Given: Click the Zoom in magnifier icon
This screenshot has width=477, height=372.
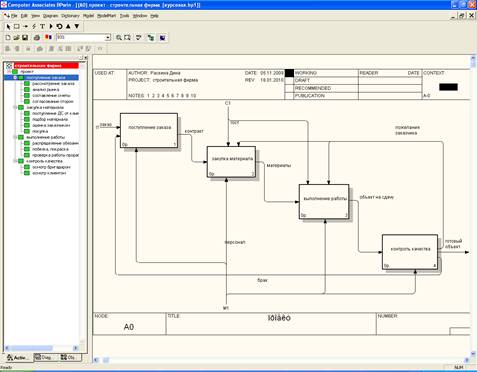Looking at the screenshot, I should click(x=118, y=38).
